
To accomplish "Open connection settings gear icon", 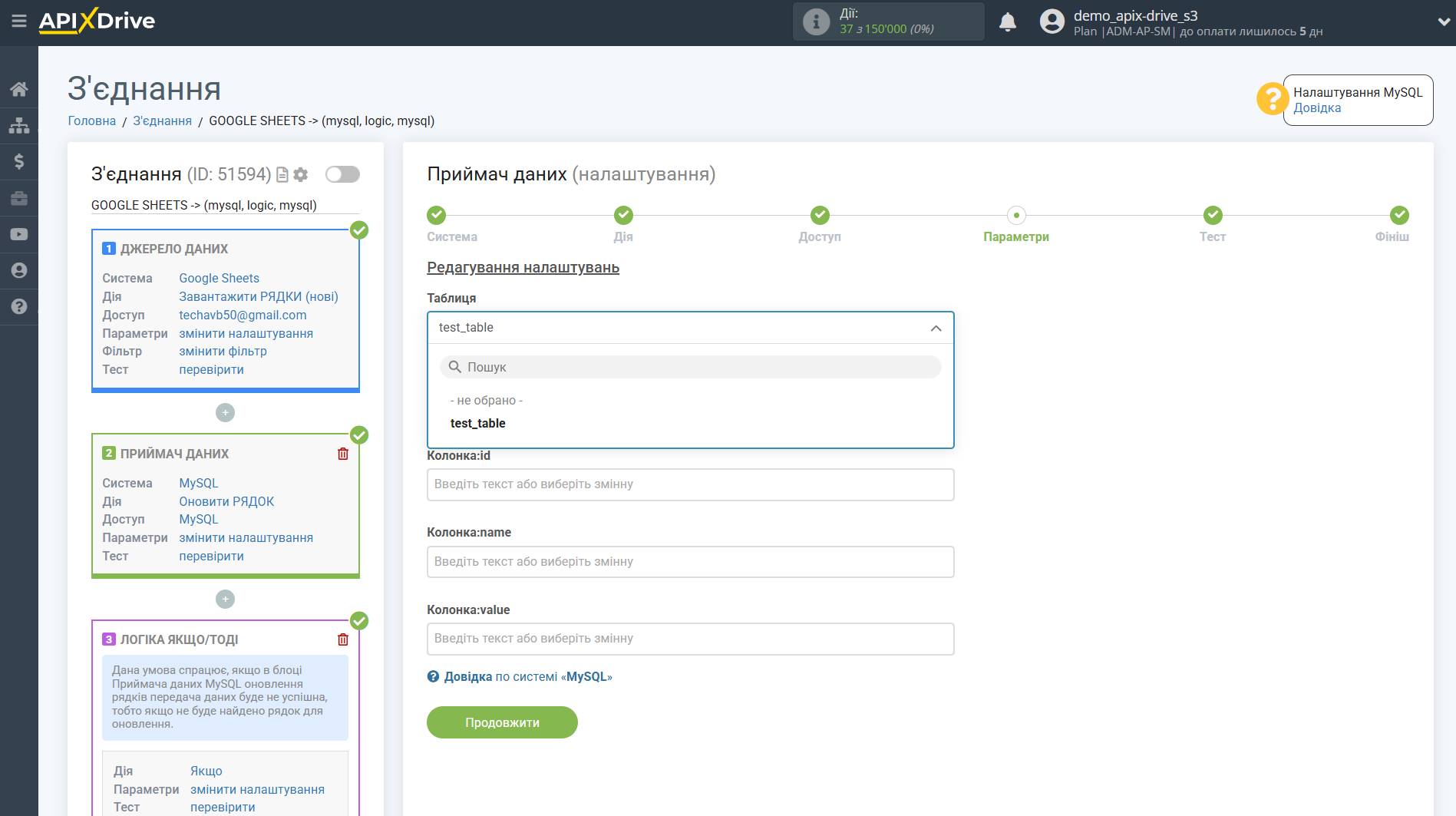I will tap(301, 175).
